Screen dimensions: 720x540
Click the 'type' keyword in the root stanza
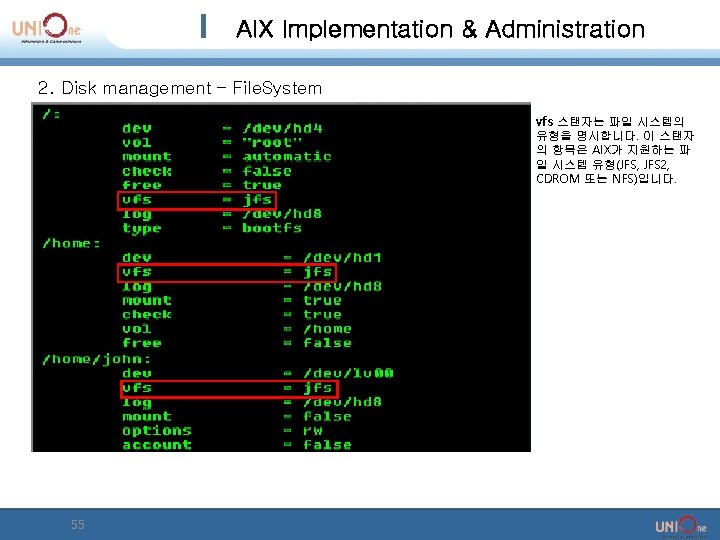pyautogui.click(x=141, y=228)
